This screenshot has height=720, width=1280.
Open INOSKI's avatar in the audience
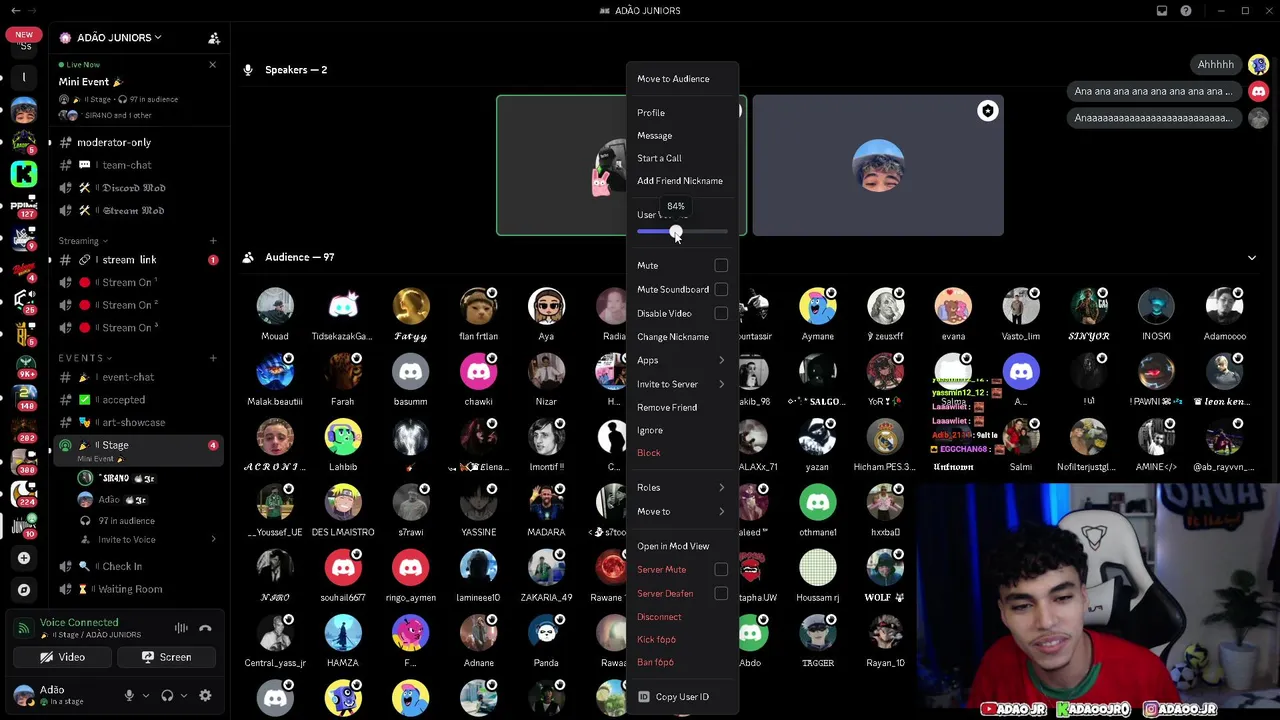pyautogui.click(x=1156, y=307)
